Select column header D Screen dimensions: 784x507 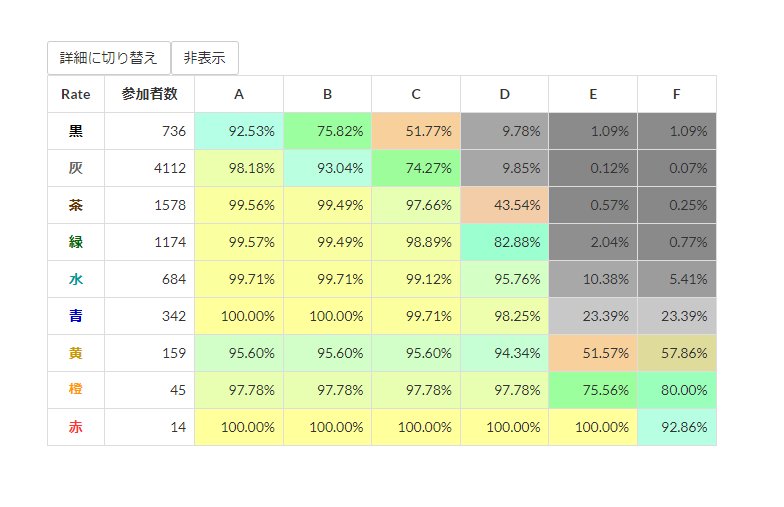coord(504,94)
